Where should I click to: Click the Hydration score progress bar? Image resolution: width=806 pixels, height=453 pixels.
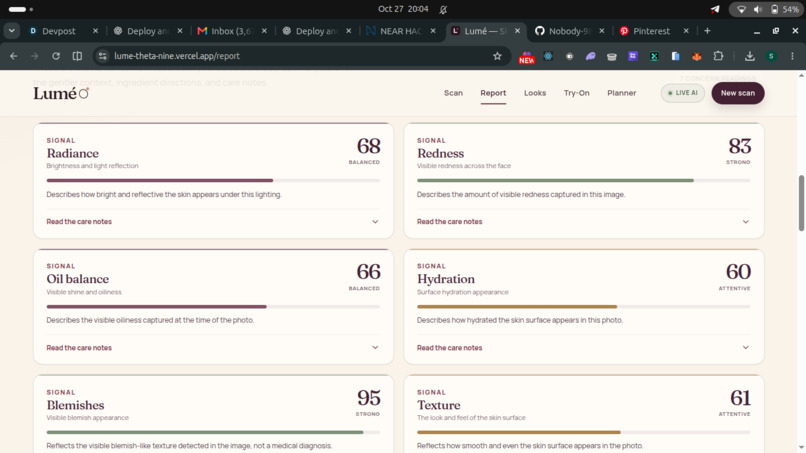(x=583, y=306)
